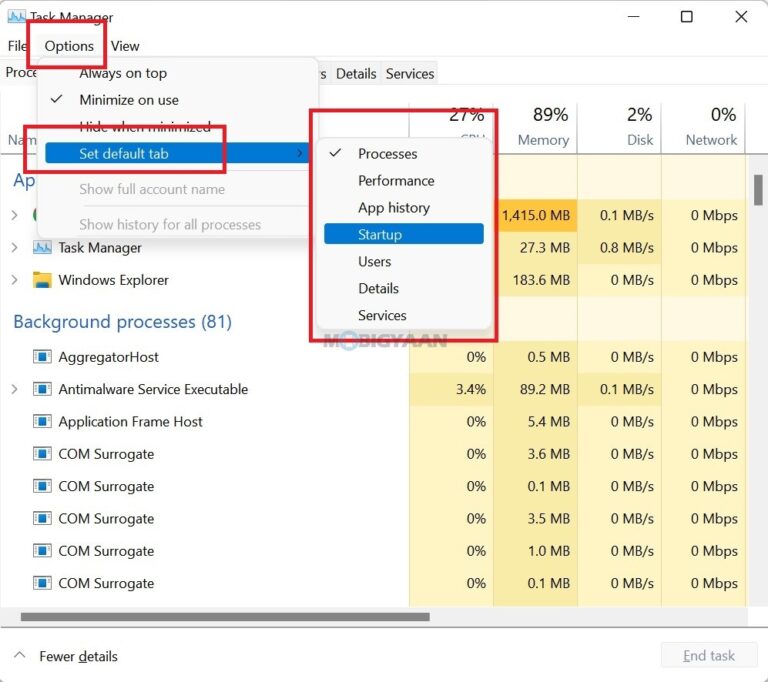Select the AggregatorHost process name
768x682 pixels.
[x=108, y=357]
